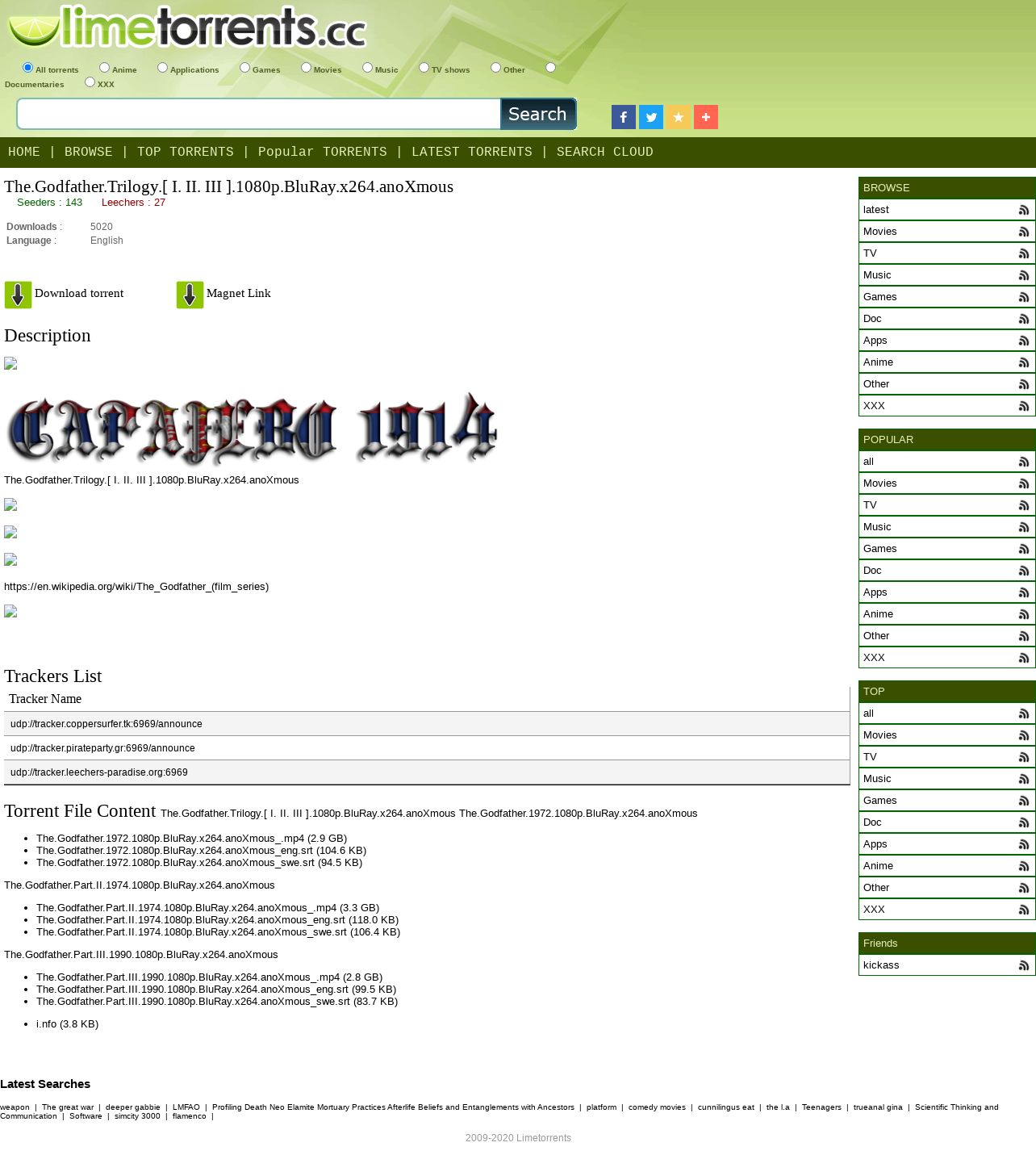Click the coppersurfer tracker row
This screenshot has width=1036, height=1155.
click(x=427, y=724)
